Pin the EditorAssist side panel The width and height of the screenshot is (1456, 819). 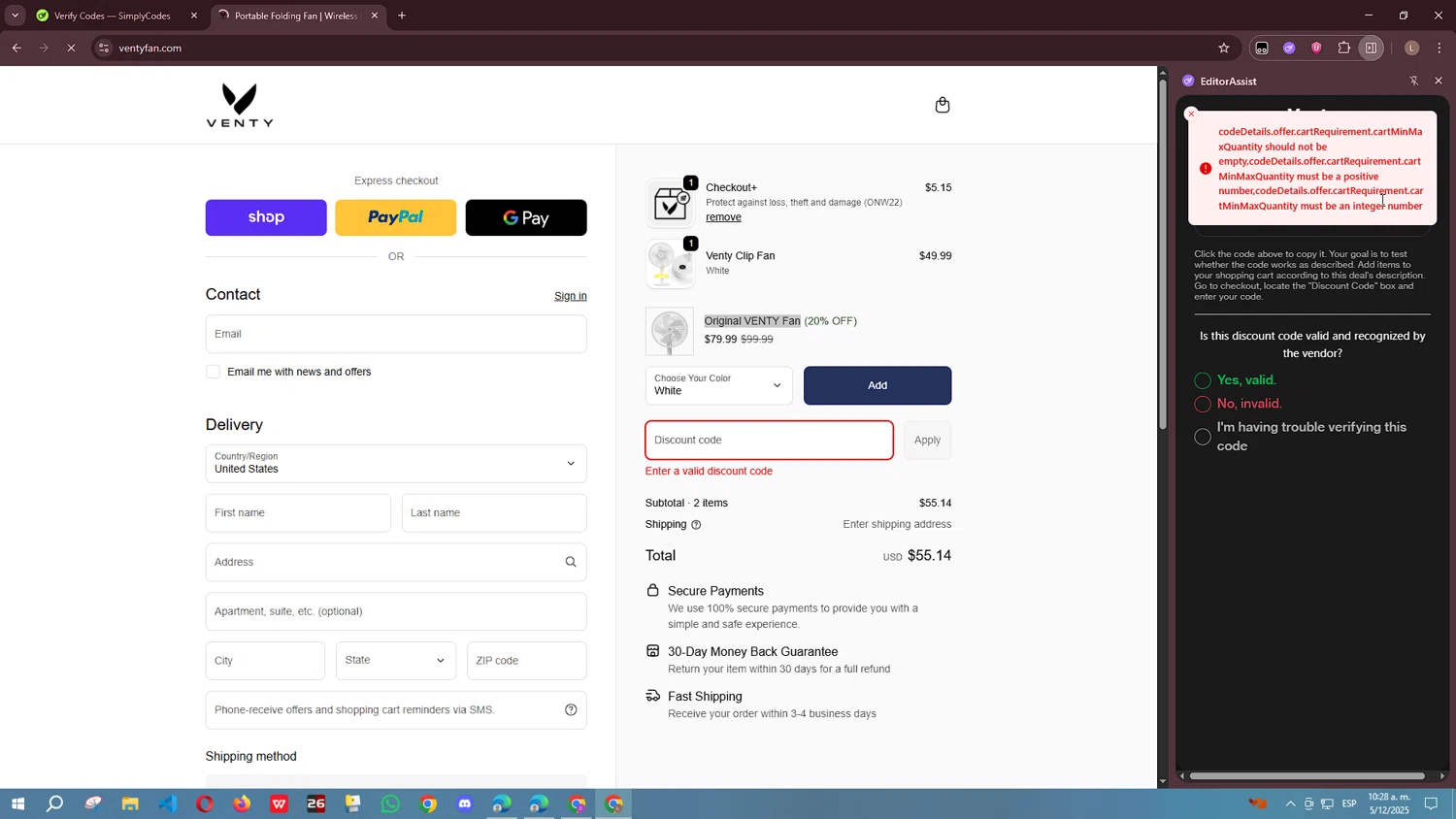click(1413, 81)
